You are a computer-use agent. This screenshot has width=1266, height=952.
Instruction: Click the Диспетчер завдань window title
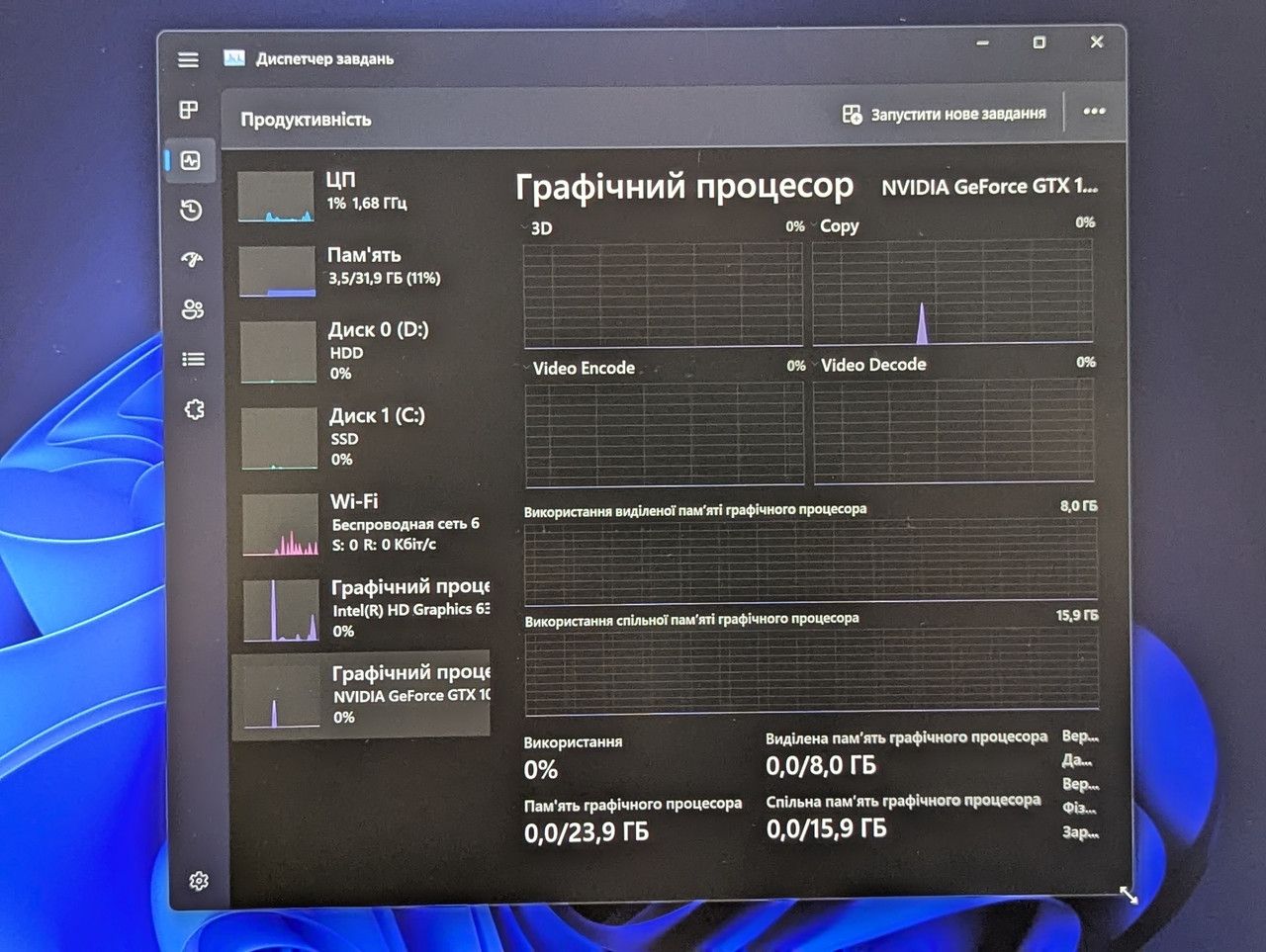(324, 59)
